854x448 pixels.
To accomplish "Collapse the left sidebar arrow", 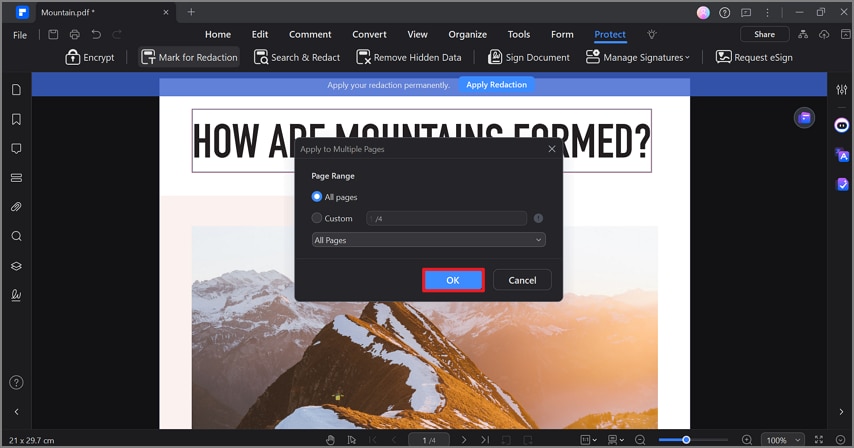I will point(16,412).
